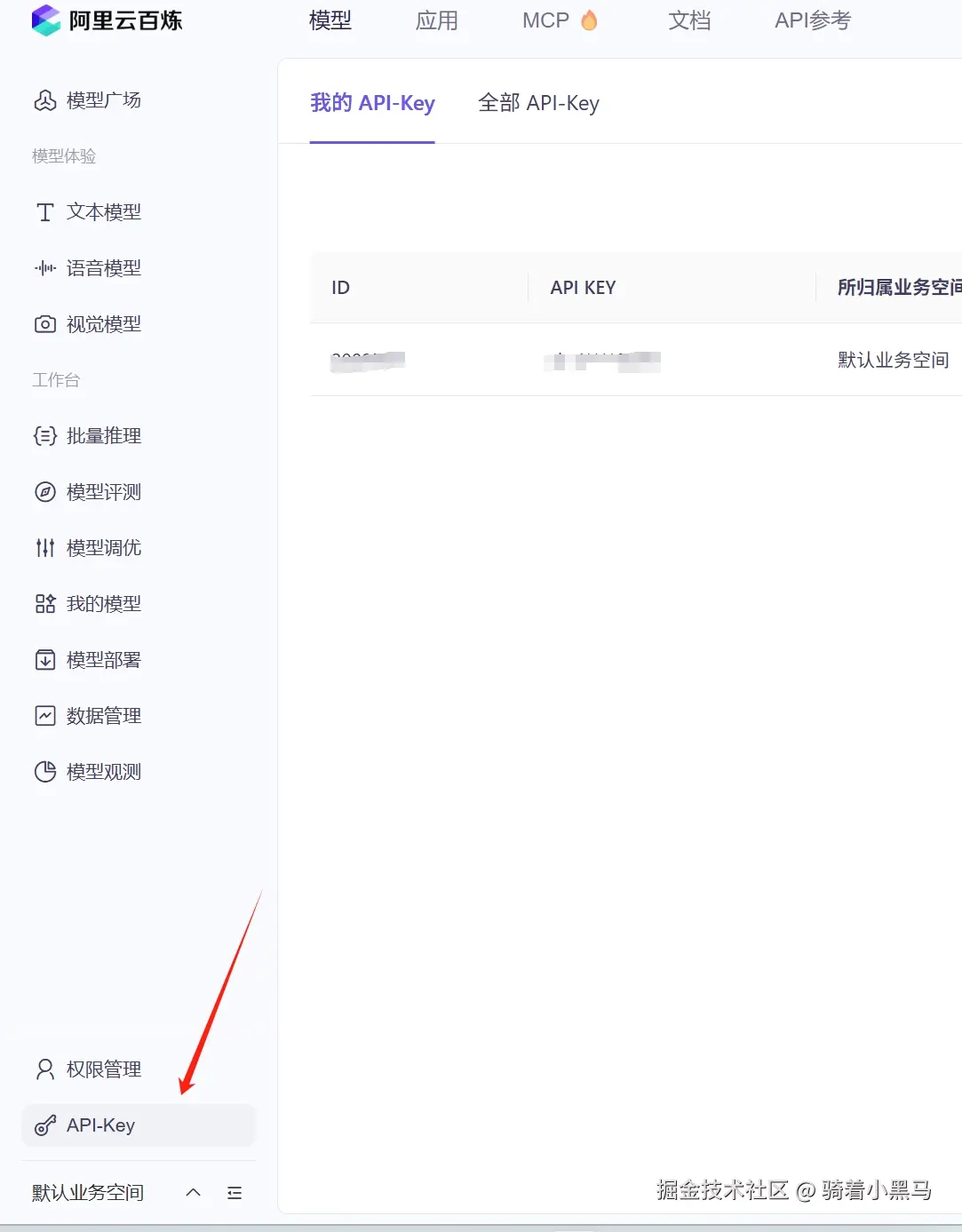The height and width of the screenshot is (1232, 962).
Task: Select the 文本模型 T icon
Action: coord(45,212)
